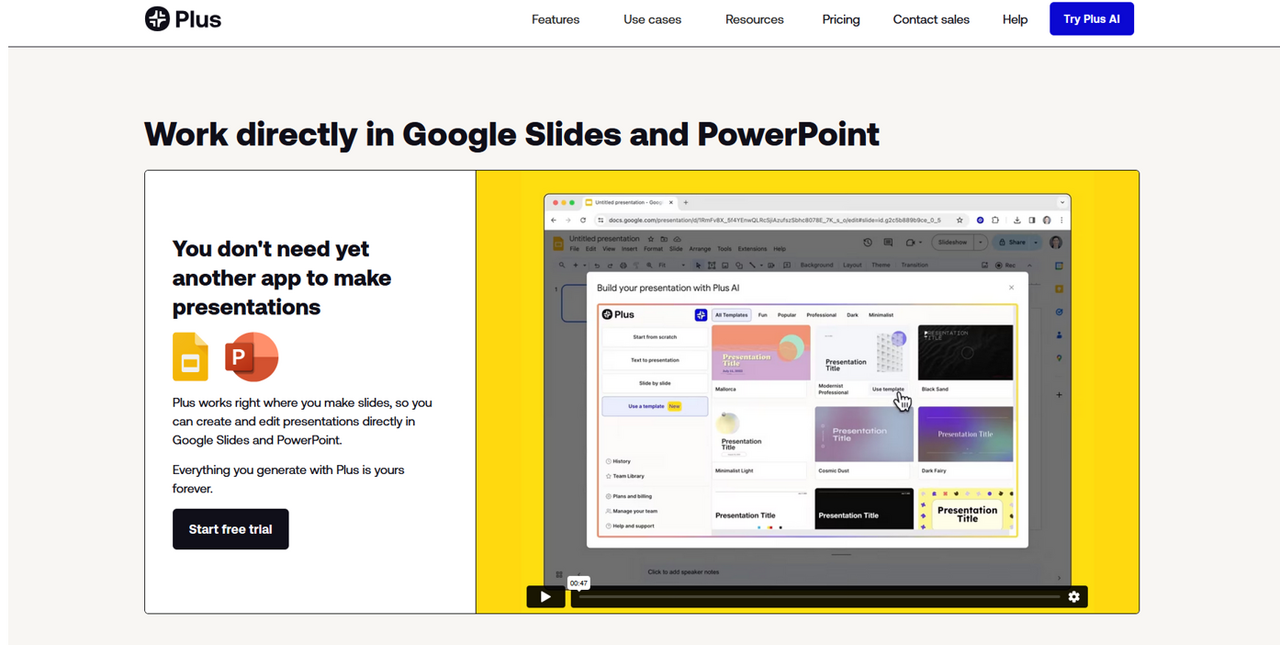The height and width of the screenshot is (645, 1280).
Task: Choose the Mallorca template thumbnail
Action: click(761, 352)
